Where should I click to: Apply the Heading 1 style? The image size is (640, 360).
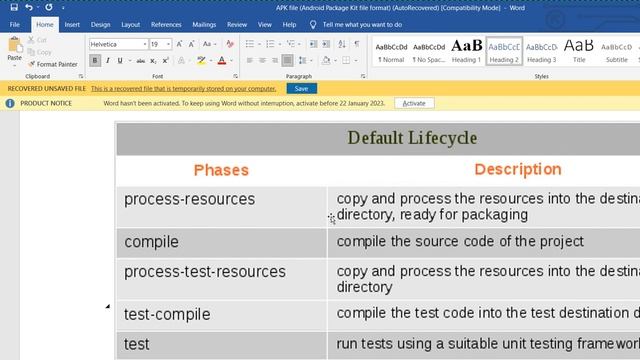[x=466, y=51]
